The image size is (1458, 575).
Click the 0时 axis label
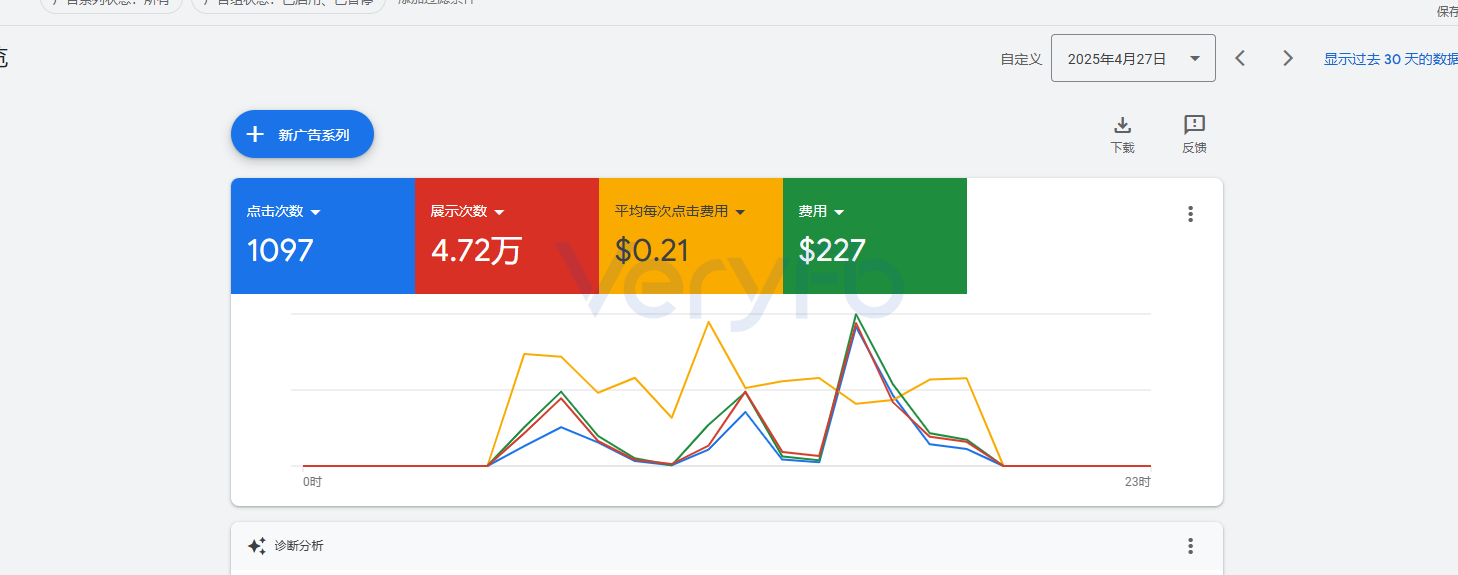coord(312,482)
